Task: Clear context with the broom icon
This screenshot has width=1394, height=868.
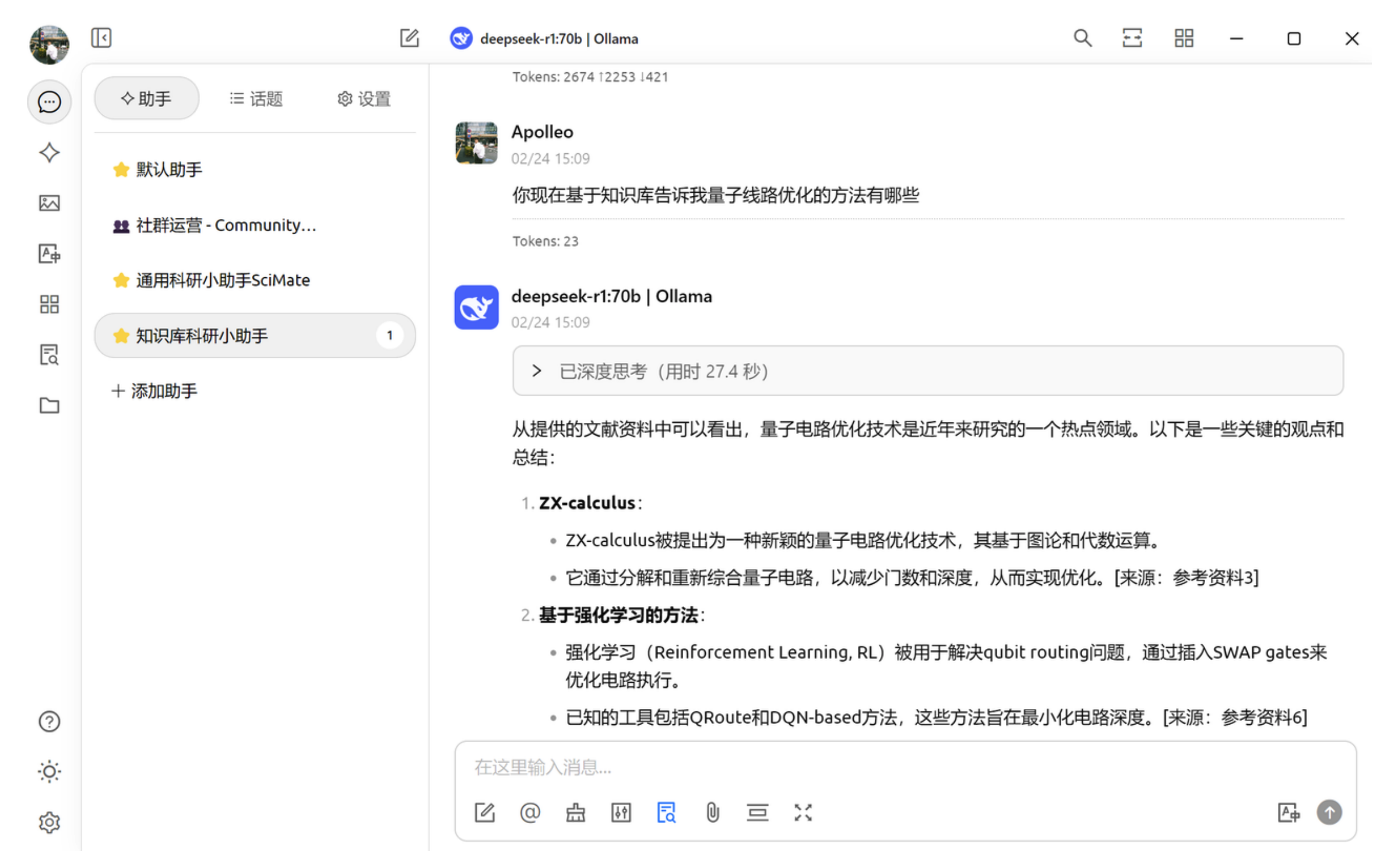Action: (575, 812)
